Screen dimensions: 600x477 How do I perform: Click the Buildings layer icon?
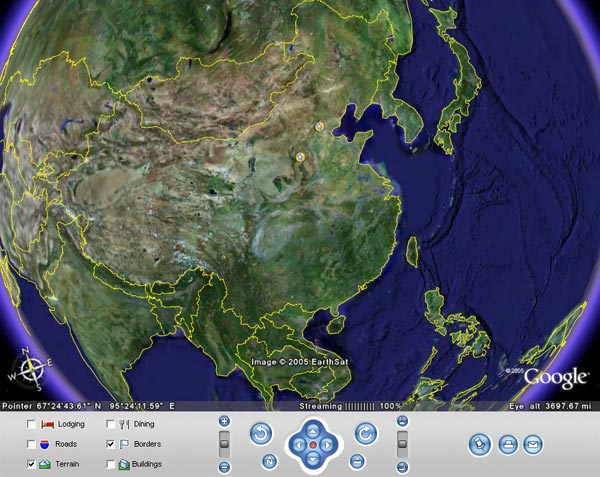coord(124,464)
